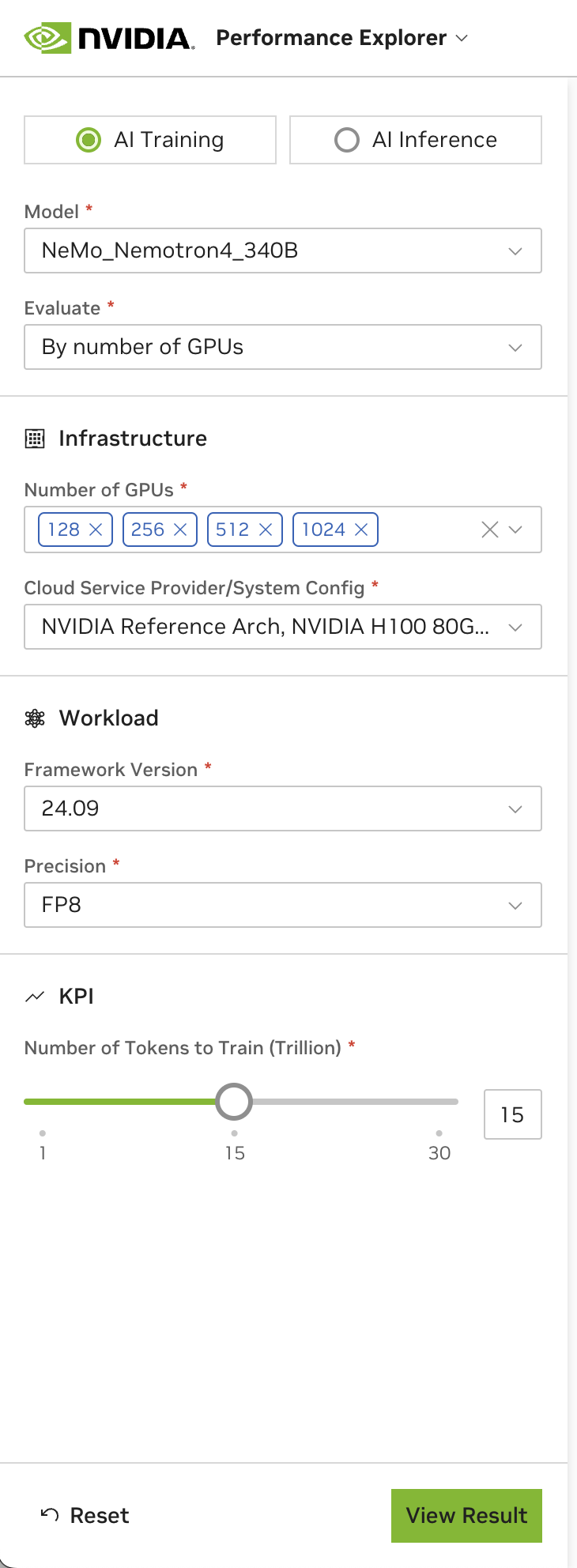Remove the 512 GPU tag
Screen dimensions: 577x1568
[266, 530]
